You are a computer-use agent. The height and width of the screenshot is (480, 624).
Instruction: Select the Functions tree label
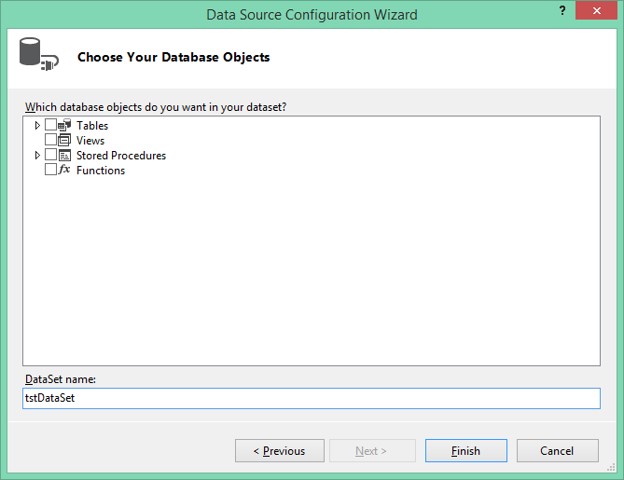[101, 170]
